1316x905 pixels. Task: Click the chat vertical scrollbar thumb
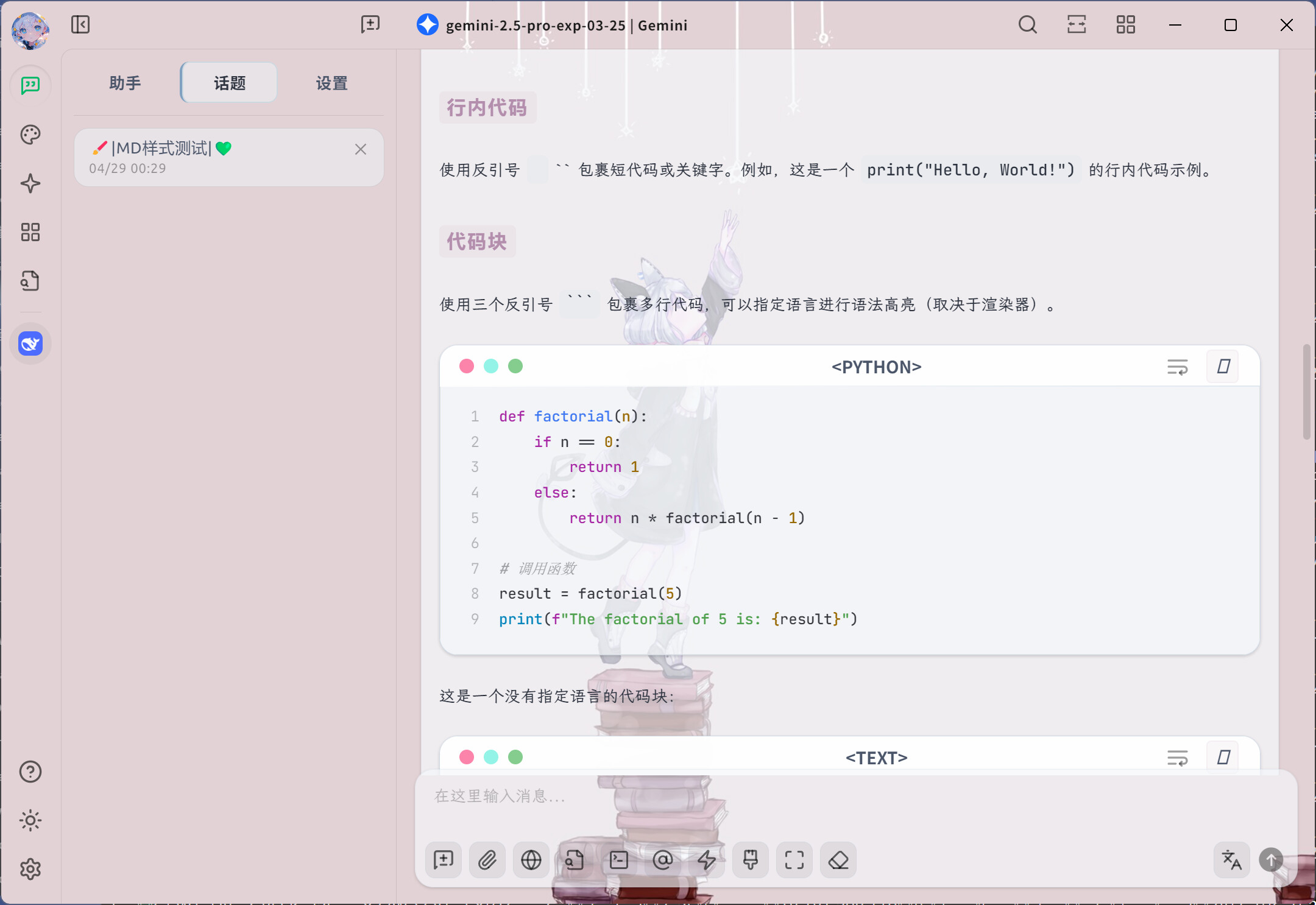pyautogui.click(x=1306, y=392)
